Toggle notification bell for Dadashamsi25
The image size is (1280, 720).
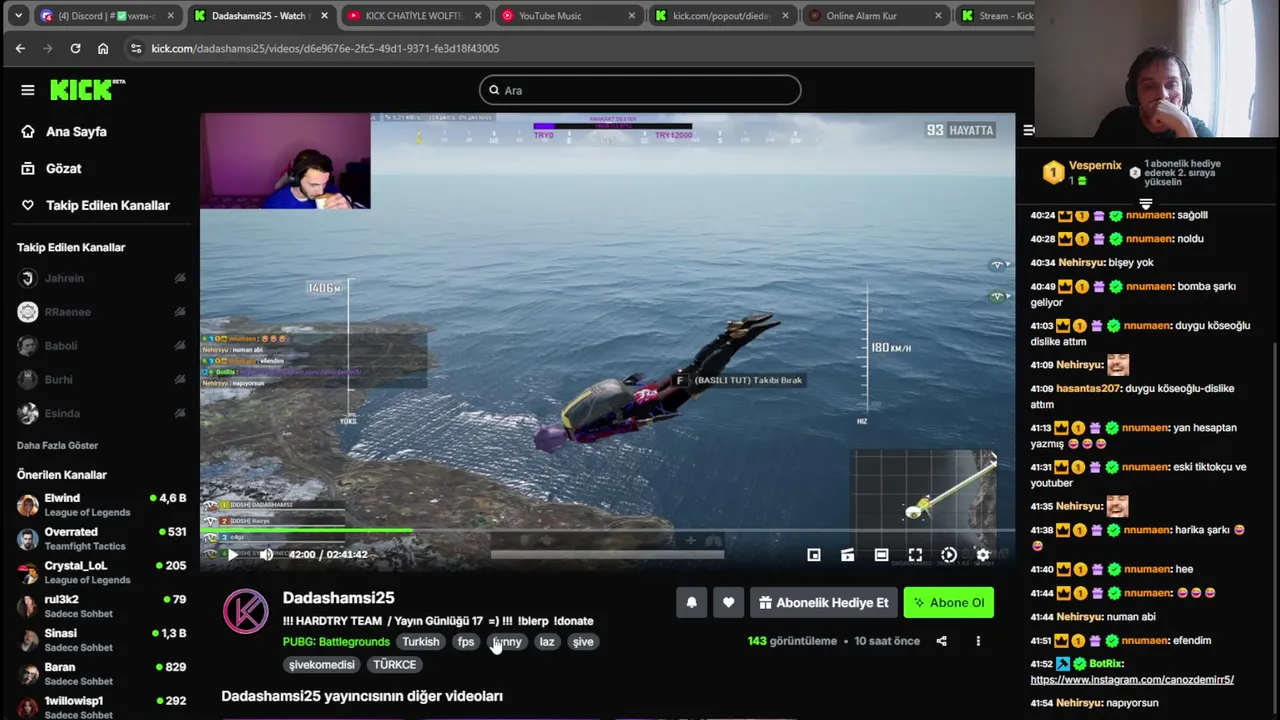pyautogui.click(x=691, y=602)
